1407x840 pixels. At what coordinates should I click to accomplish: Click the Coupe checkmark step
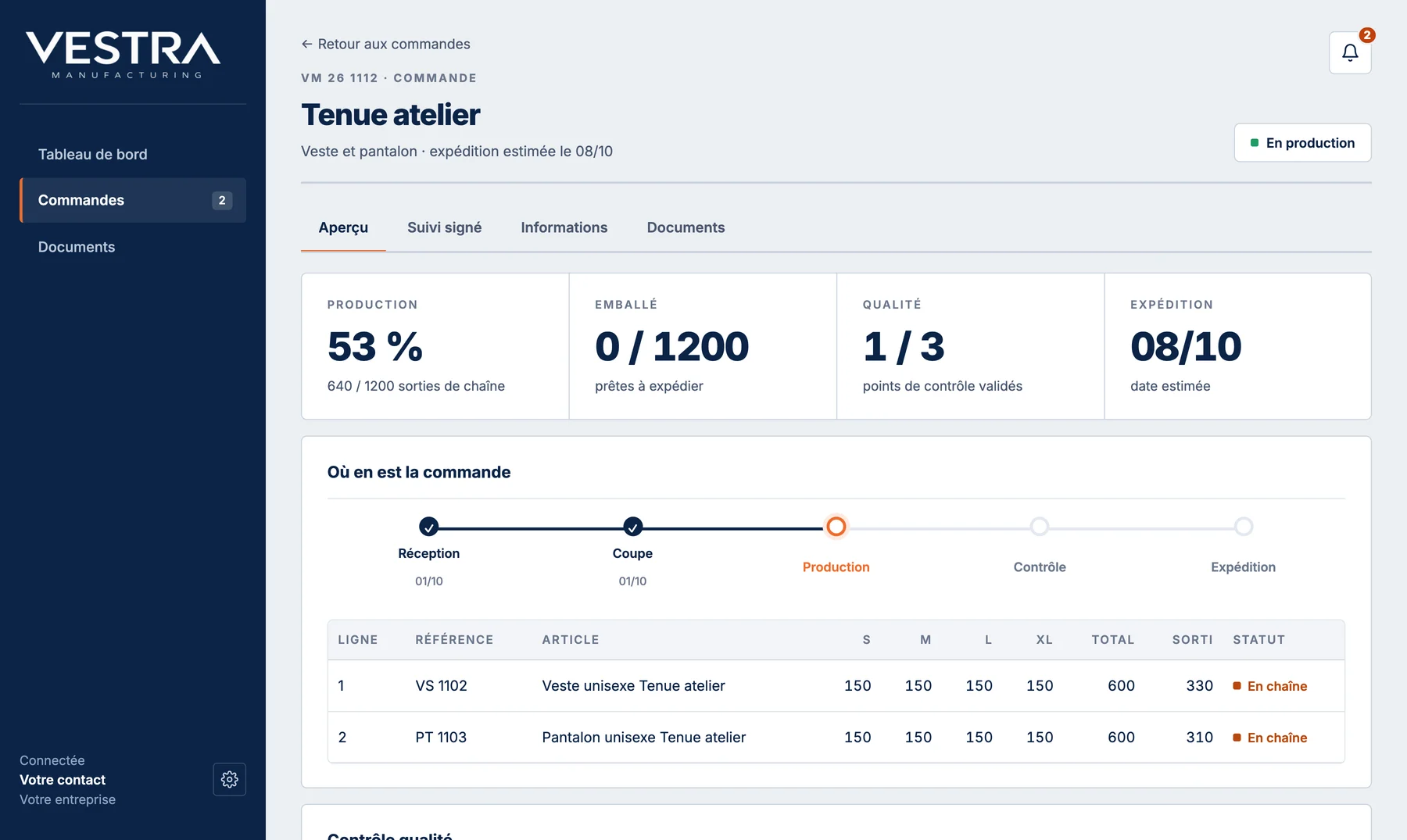point(632,527)
